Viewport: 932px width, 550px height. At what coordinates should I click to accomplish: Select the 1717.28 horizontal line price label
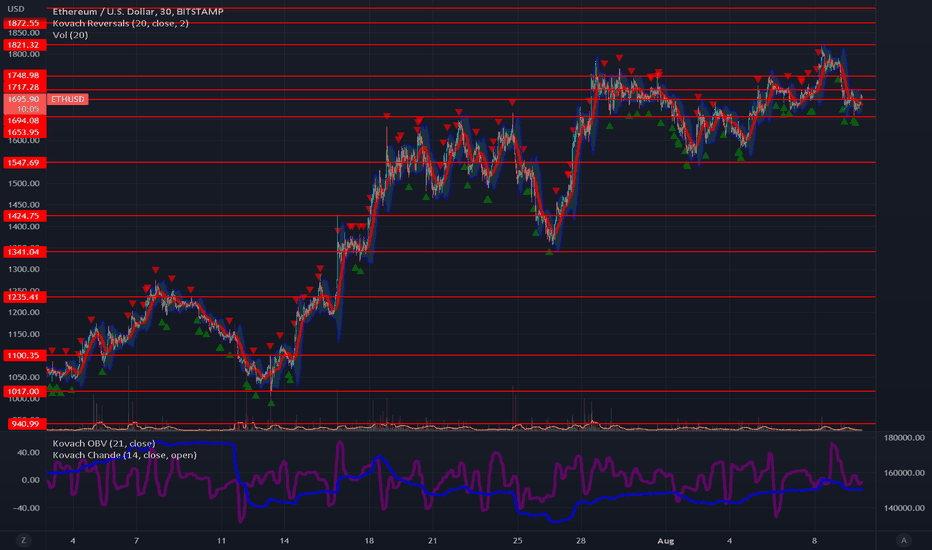coord(24,87)
